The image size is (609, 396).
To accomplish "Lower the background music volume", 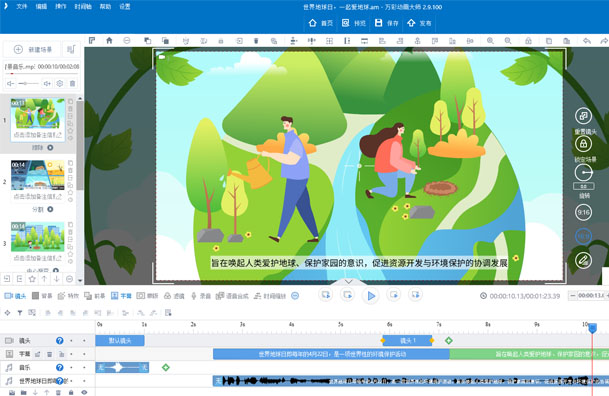I will (x=10, y=83).
